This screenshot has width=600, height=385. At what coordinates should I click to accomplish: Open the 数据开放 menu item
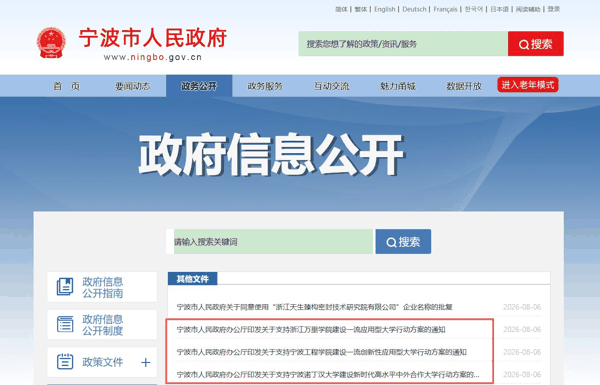click(464, 86)
